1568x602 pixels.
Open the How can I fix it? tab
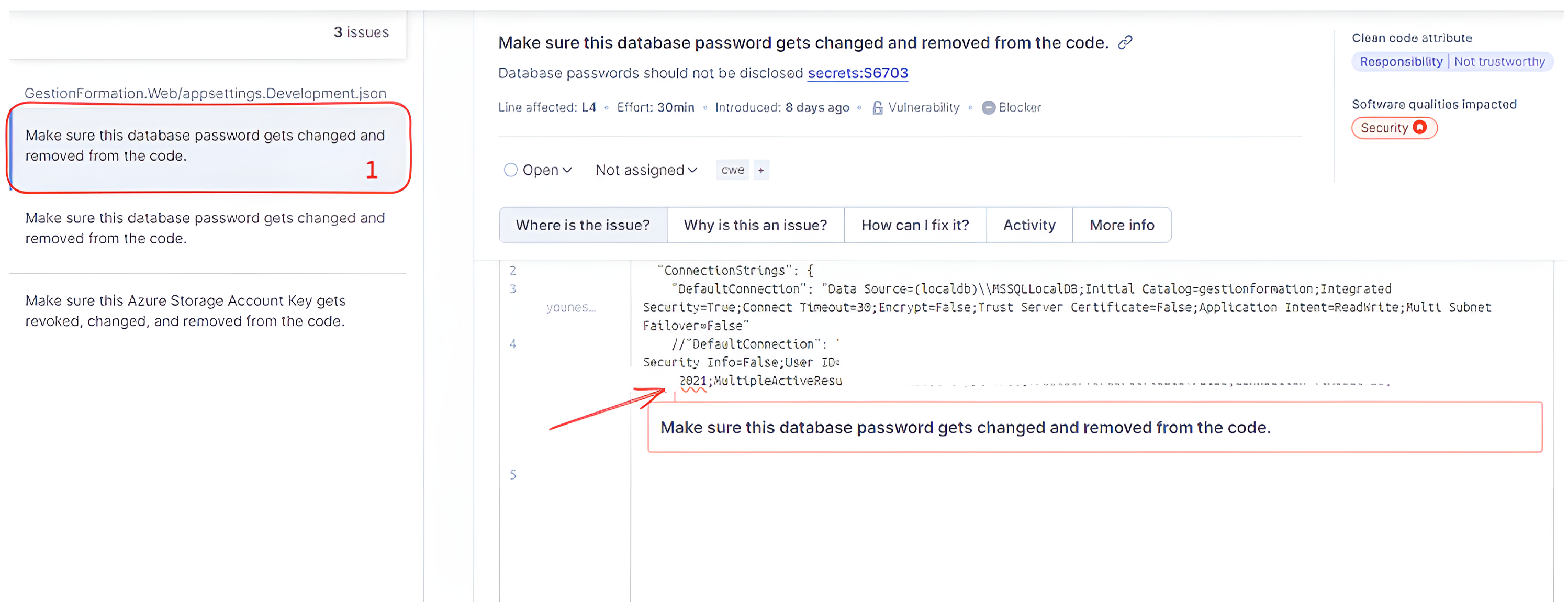(914, 225)
